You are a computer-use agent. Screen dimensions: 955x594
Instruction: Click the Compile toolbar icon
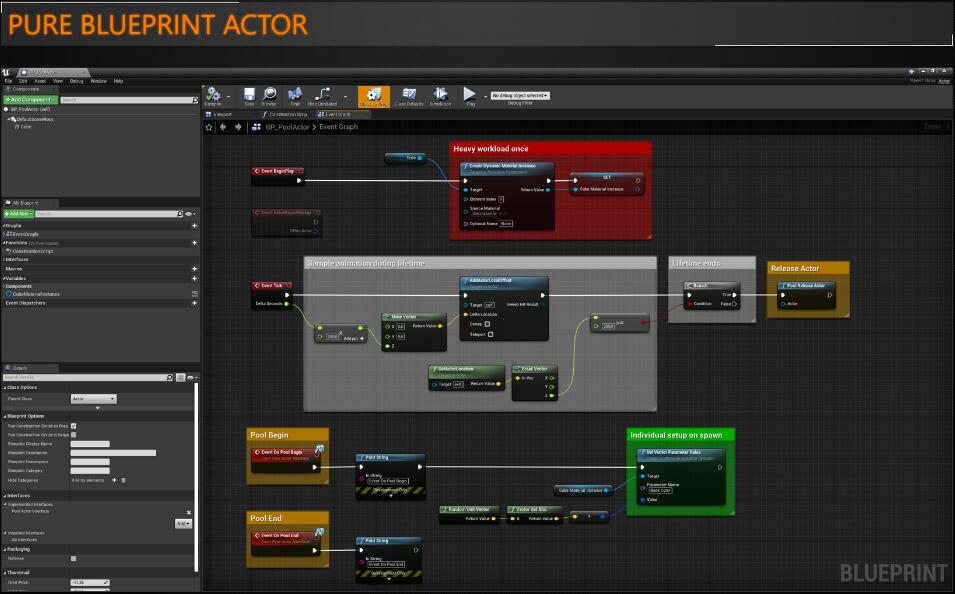point(214,94)
